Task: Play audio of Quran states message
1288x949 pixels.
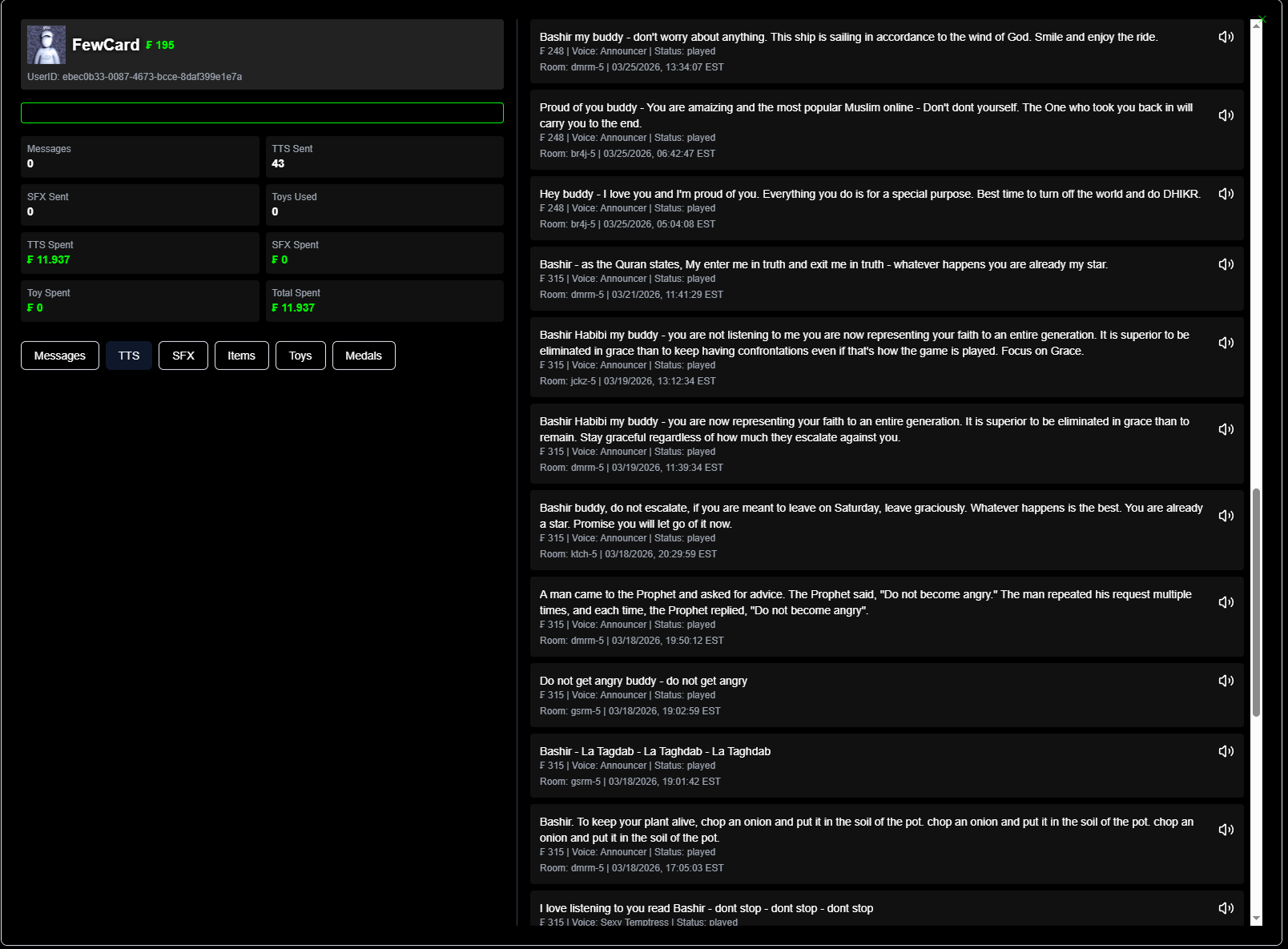Action: coord(1226,264)
